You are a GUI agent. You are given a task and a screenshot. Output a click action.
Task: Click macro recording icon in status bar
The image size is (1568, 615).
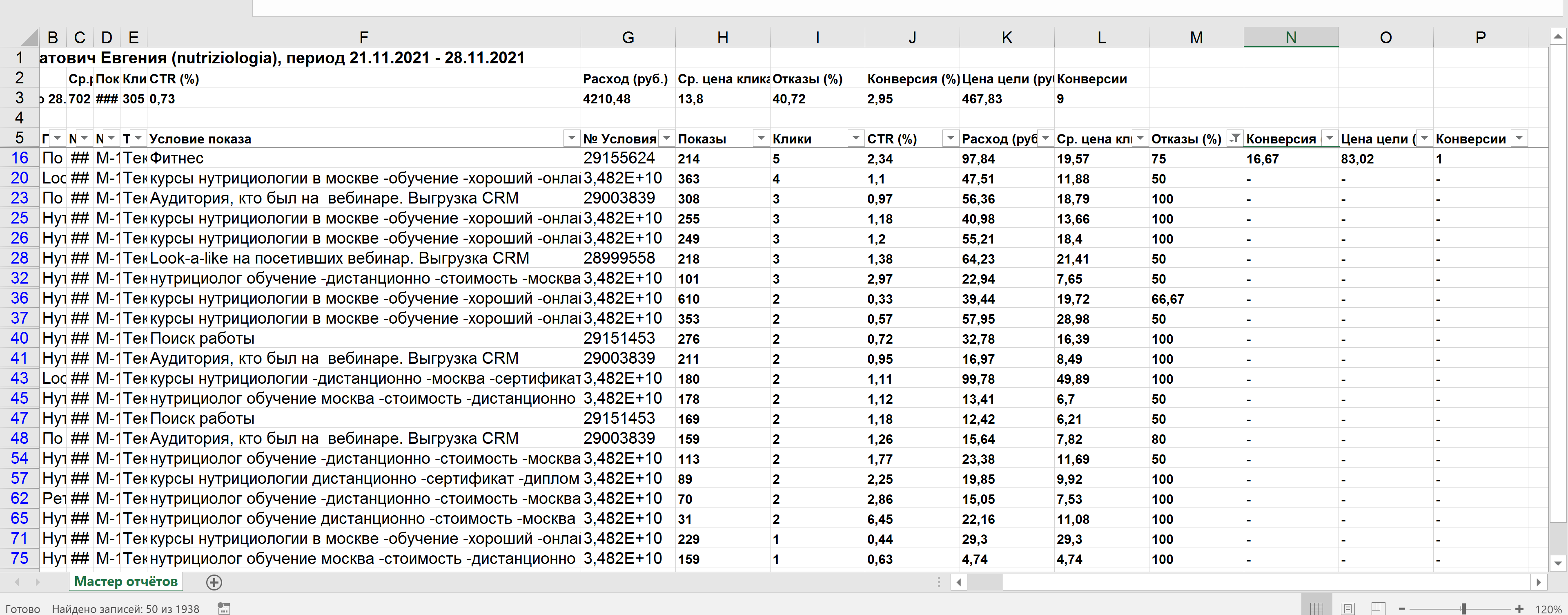(x=224, y=608)
